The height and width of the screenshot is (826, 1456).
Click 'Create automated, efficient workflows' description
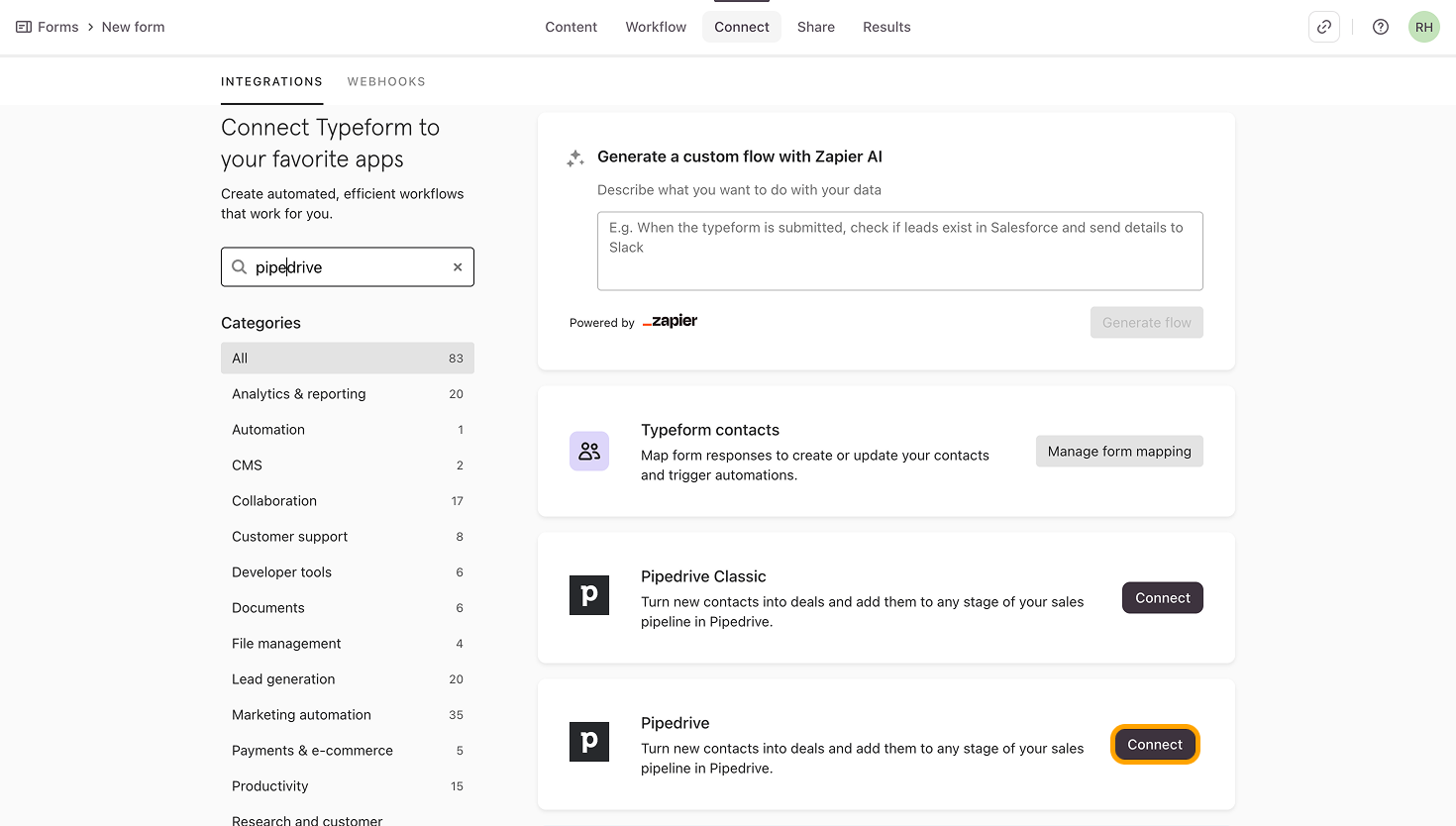click(343, 204)
